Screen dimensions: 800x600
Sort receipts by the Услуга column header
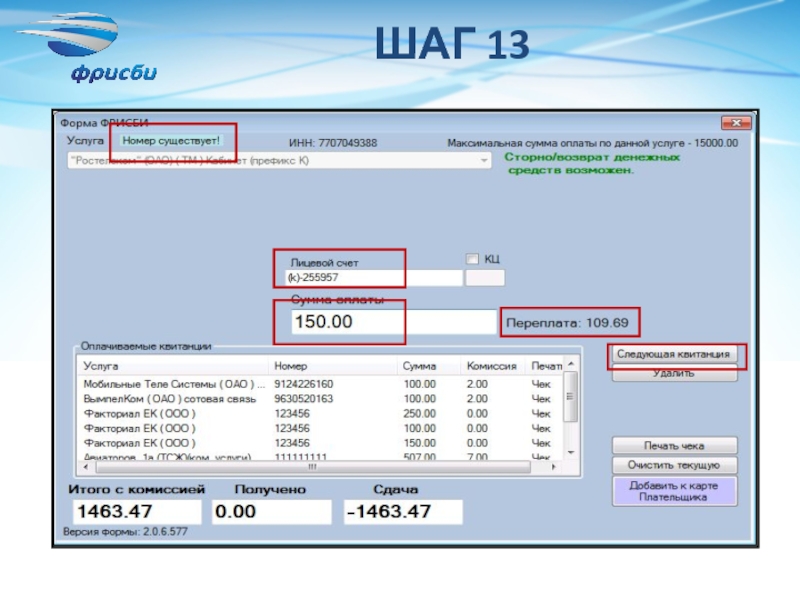click(173, 366)
